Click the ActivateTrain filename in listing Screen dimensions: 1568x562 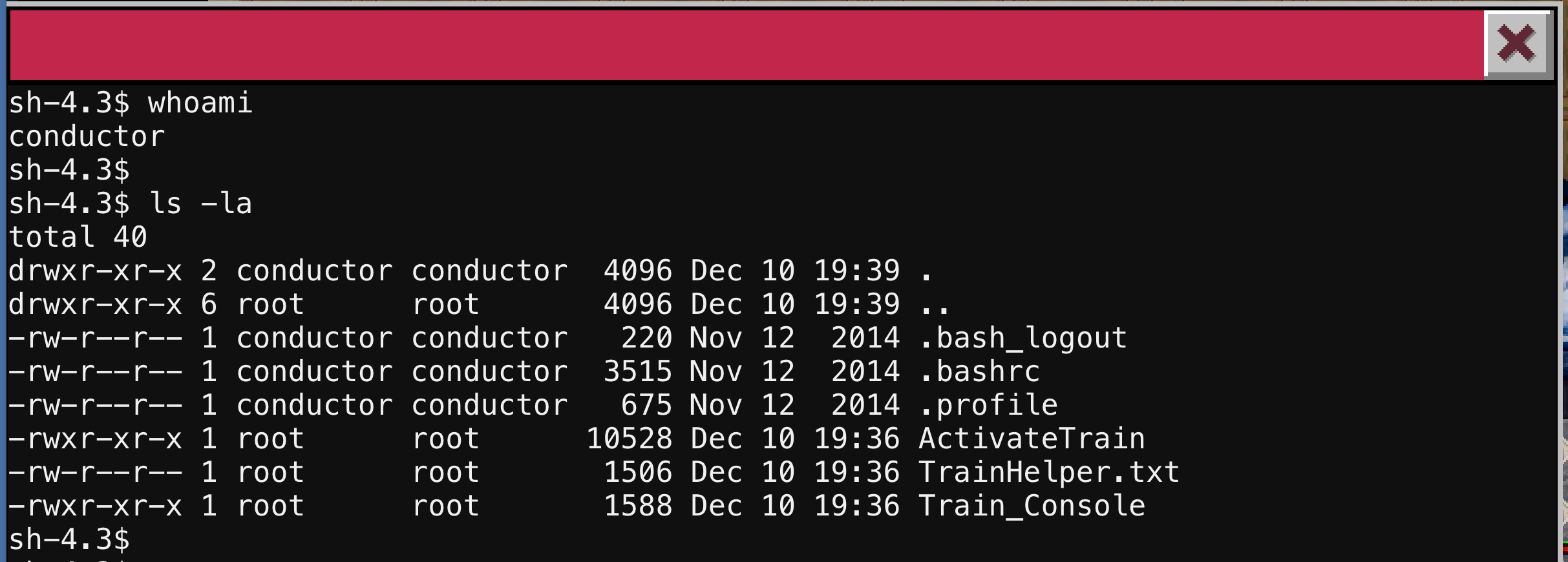pos(1032,439)
